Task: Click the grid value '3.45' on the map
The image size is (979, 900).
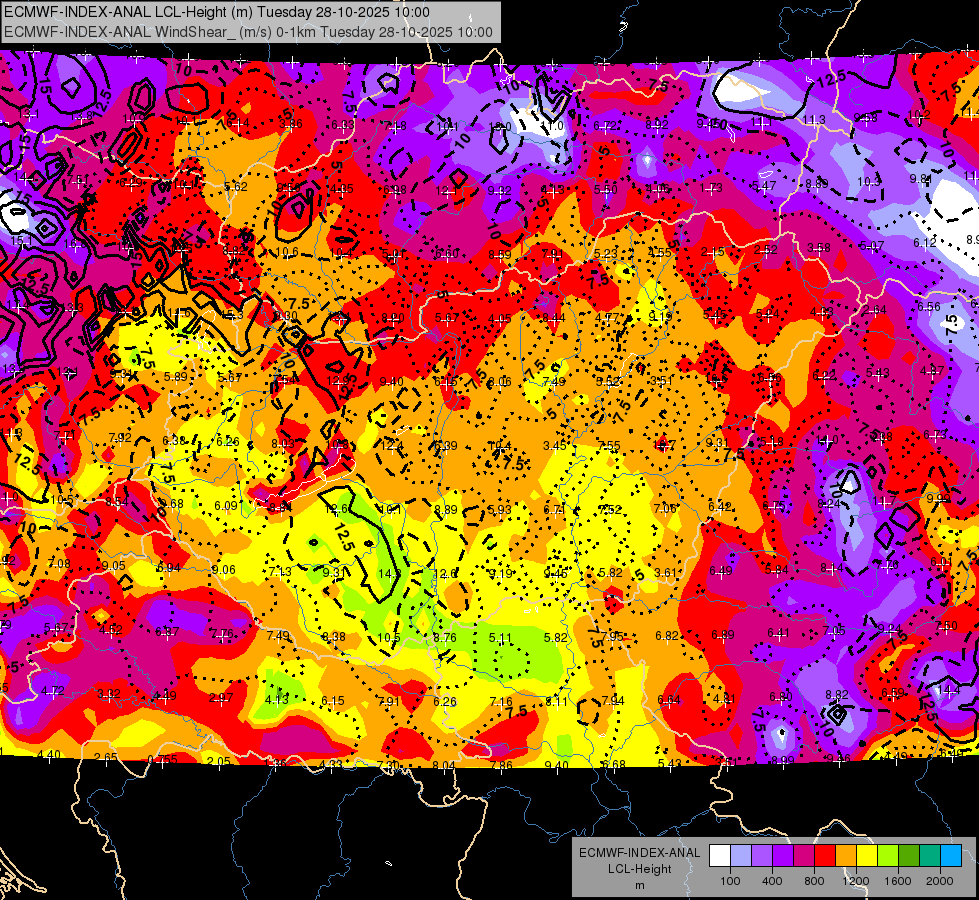Action: click(x=554, y=446)
